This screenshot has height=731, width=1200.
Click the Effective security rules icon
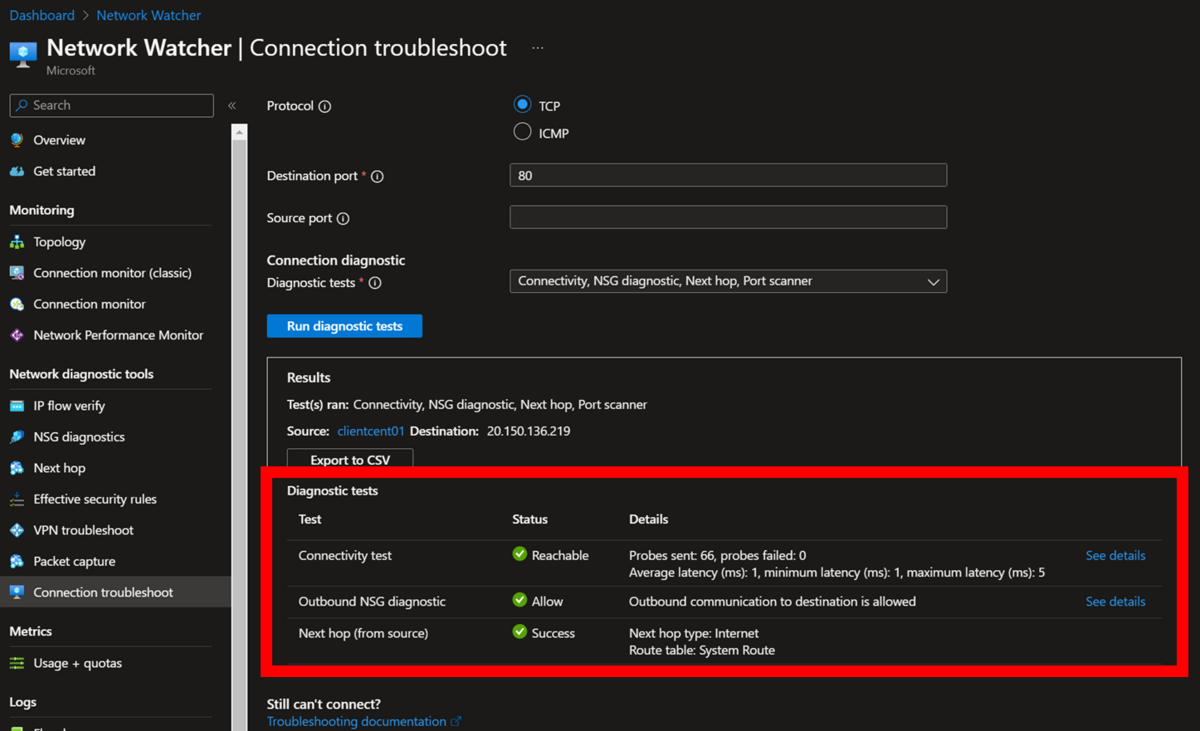[x=17, y=499]
